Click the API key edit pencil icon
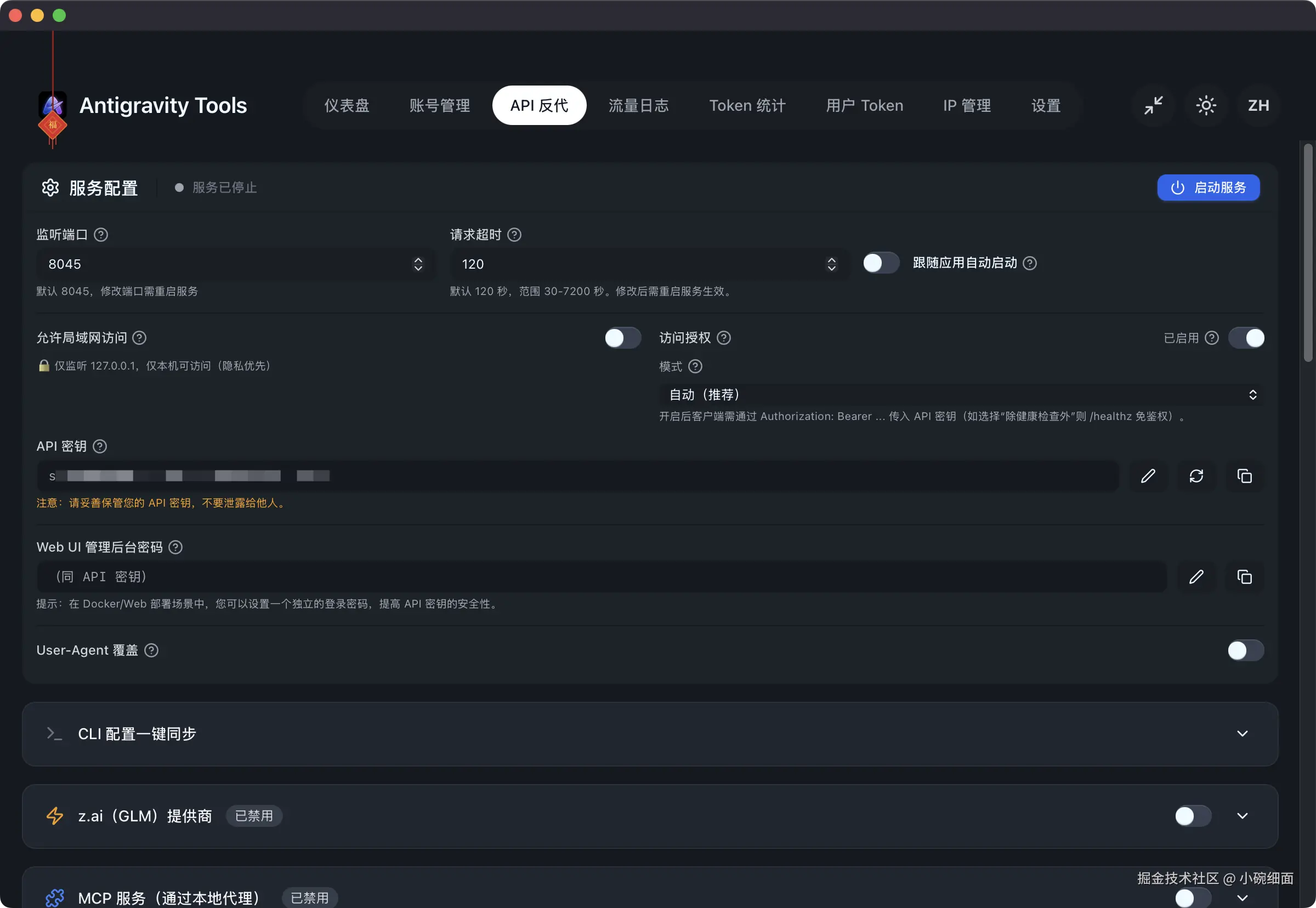 pos(1148,476)
